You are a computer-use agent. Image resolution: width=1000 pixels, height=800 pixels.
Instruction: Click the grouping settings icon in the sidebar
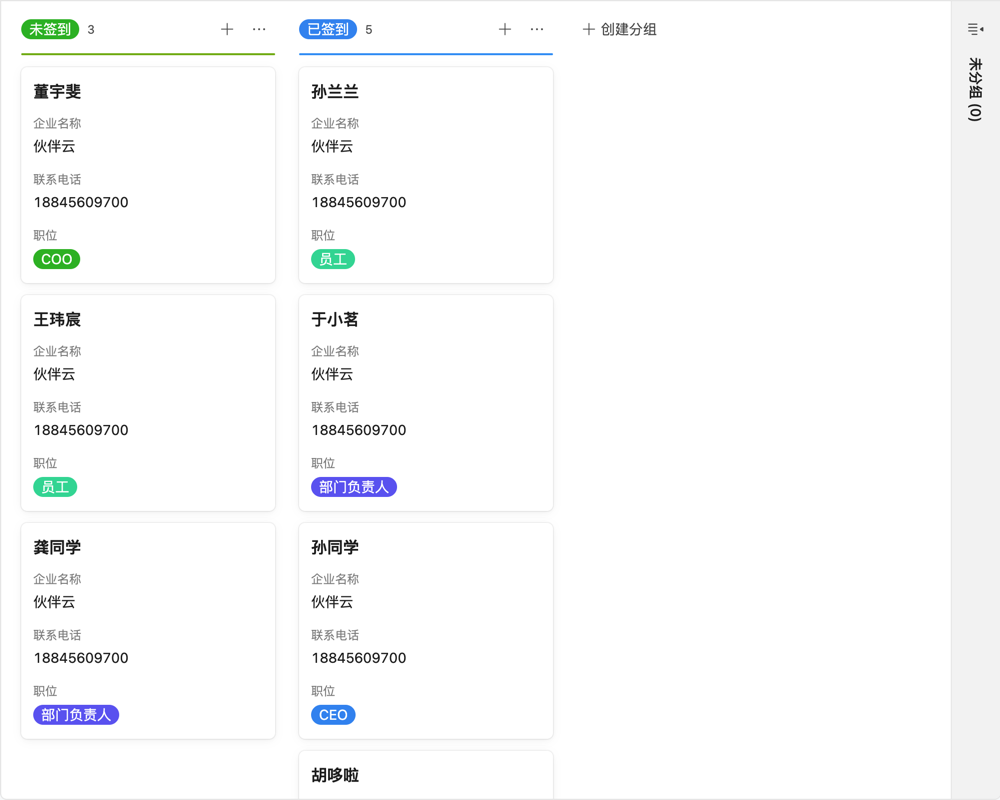(974, 28)
